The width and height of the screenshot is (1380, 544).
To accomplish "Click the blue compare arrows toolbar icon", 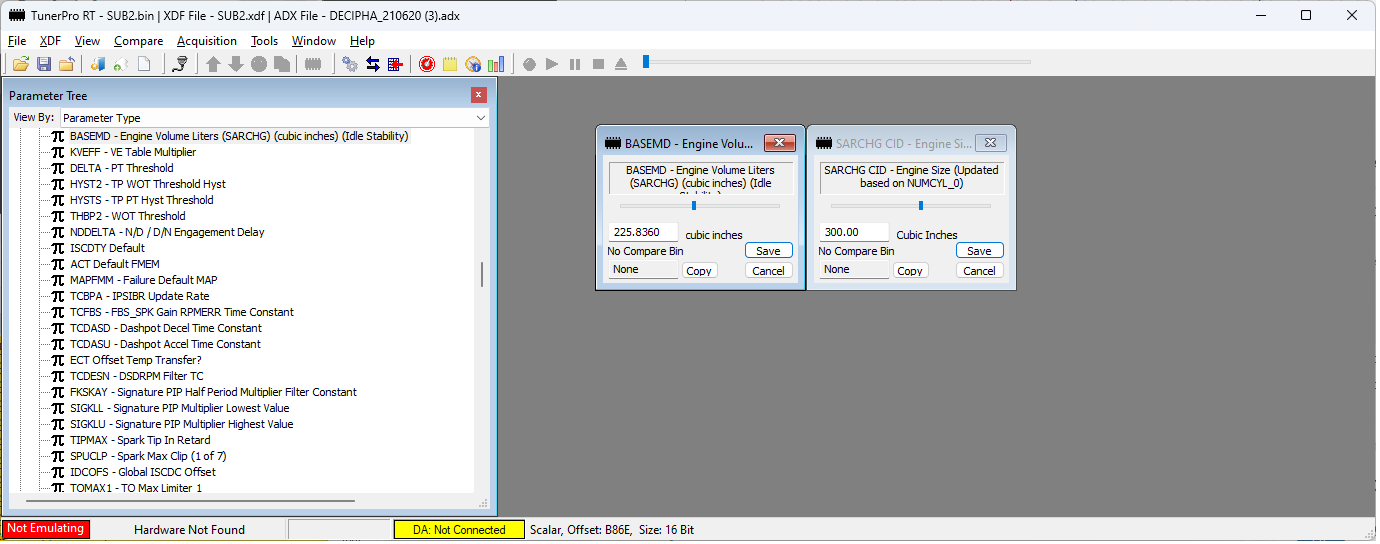I will tap(373, 64).
